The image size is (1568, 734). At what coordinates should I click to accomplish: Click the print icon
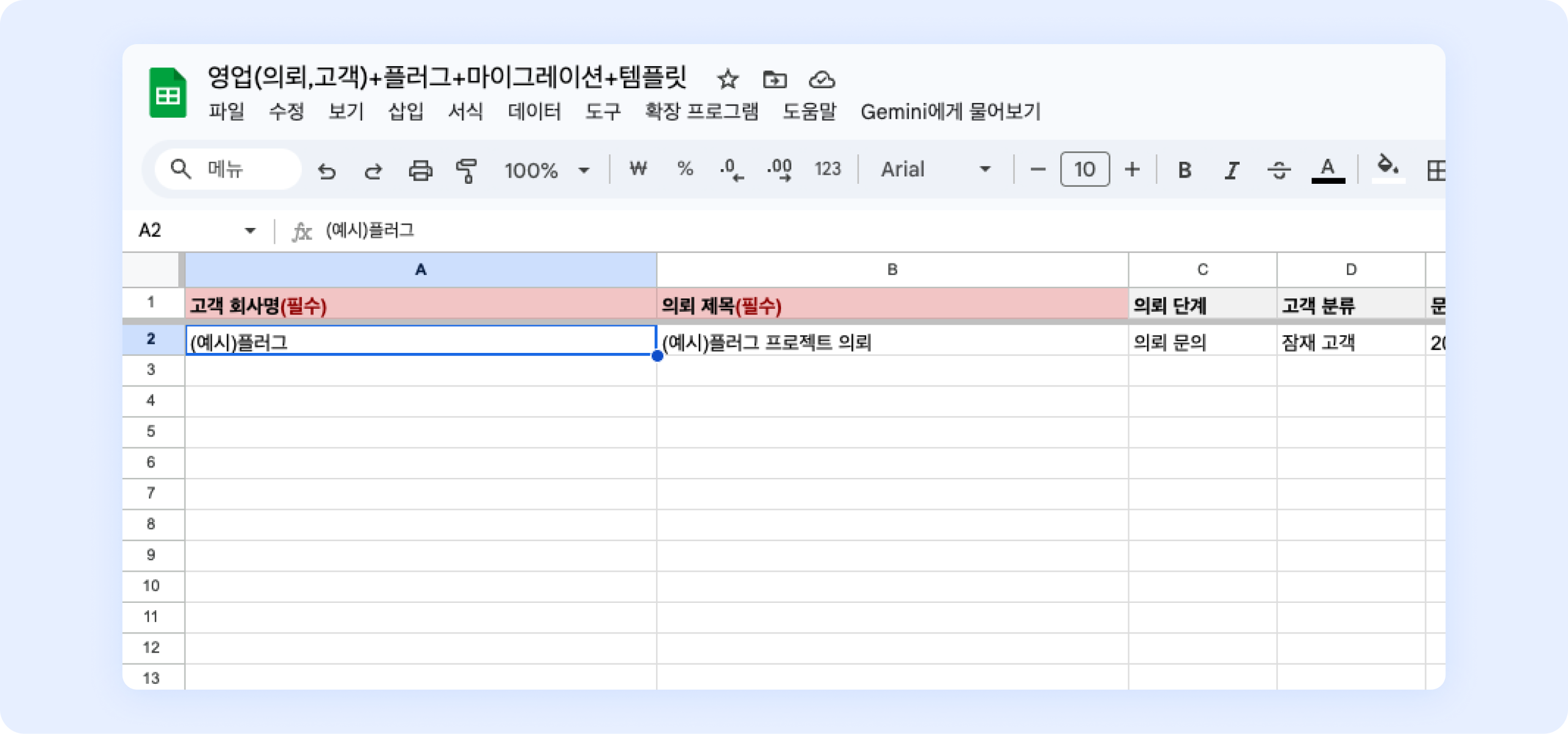click(x=420, y=170)
